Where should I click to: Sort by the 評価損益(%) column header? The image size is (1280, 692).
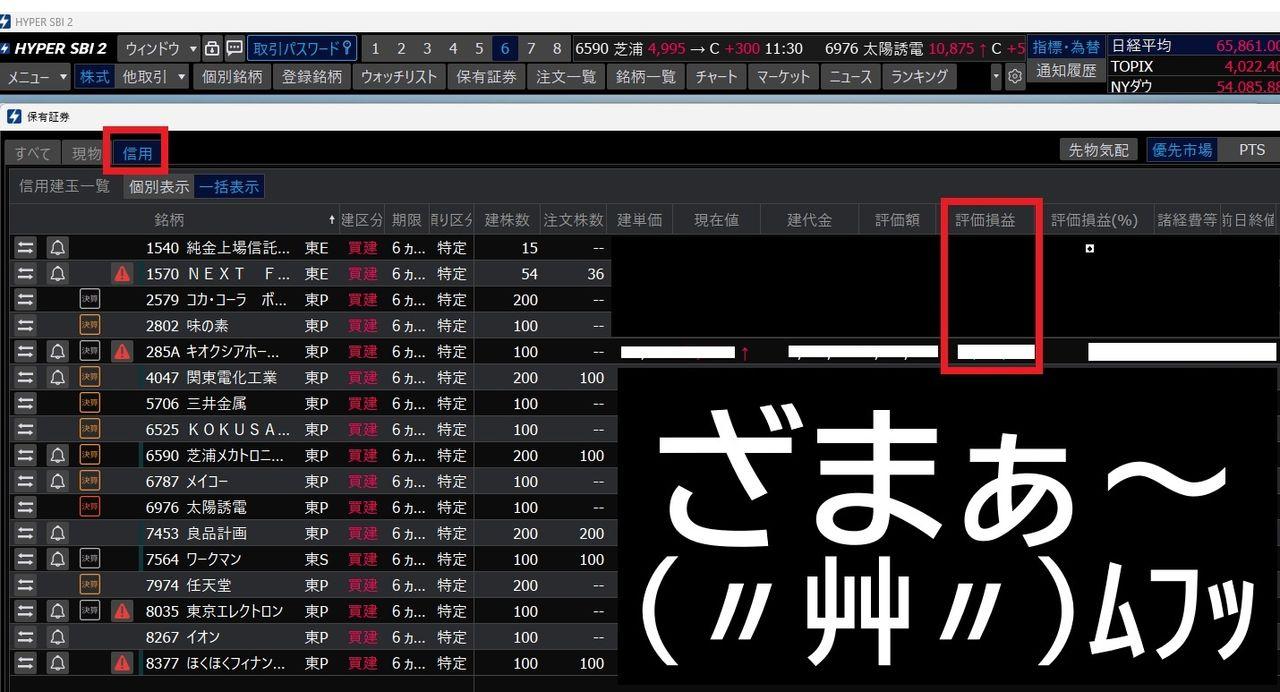point(1095,220)
